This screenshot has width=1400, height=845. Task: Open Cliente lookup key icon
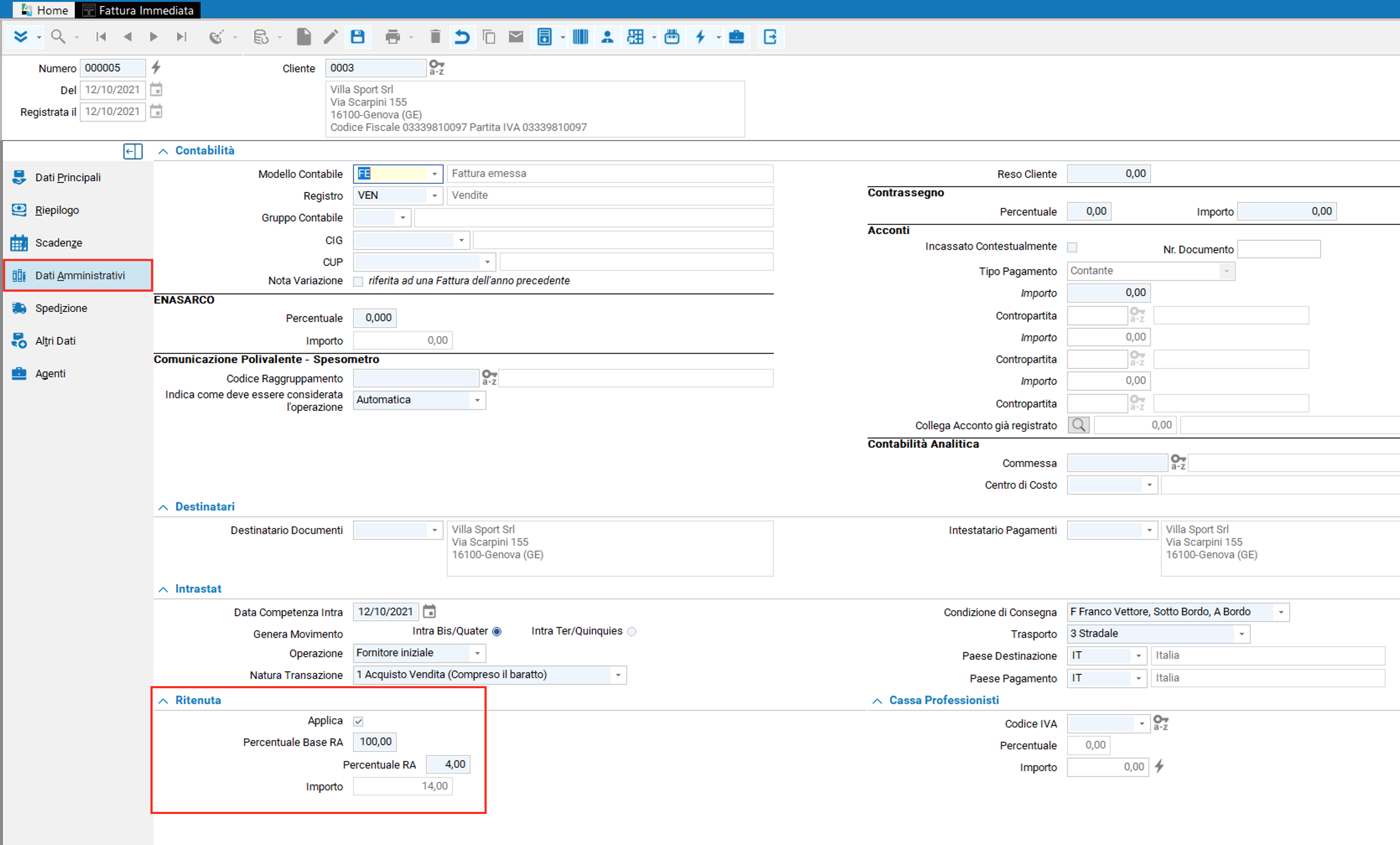436,67
